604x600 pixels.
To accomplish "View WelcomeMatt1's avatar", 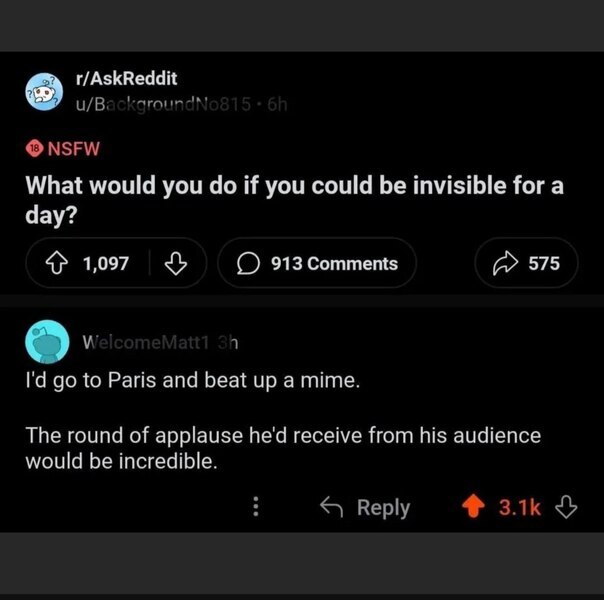I will tap(46, 342).
